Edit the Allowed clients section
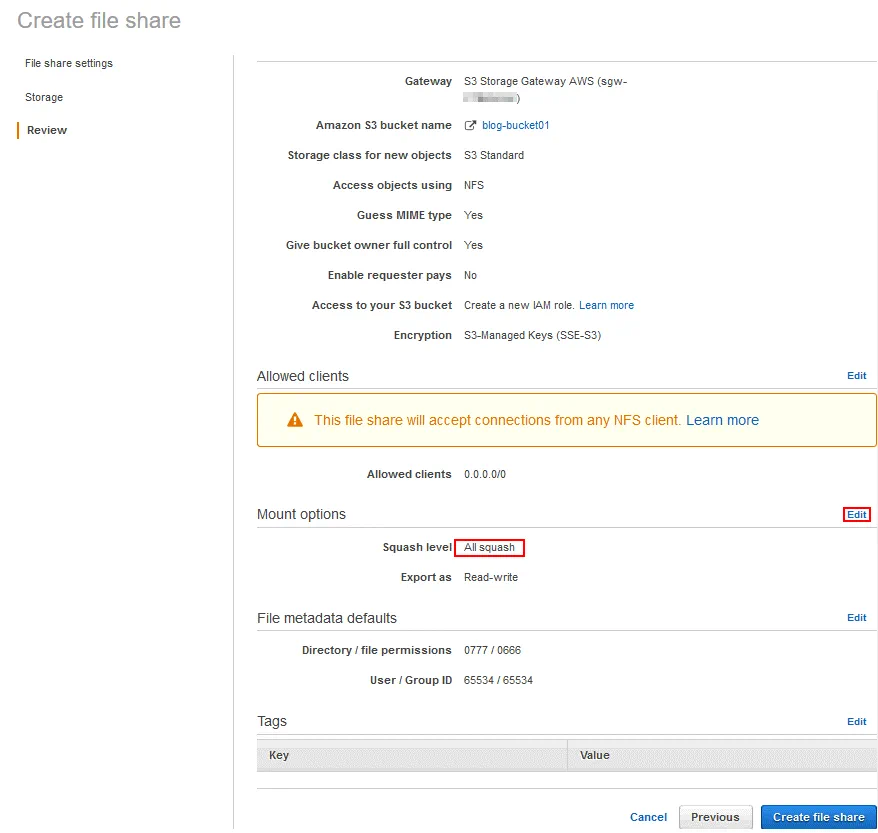This screenshot has width=878, height=833. point(857,376)
